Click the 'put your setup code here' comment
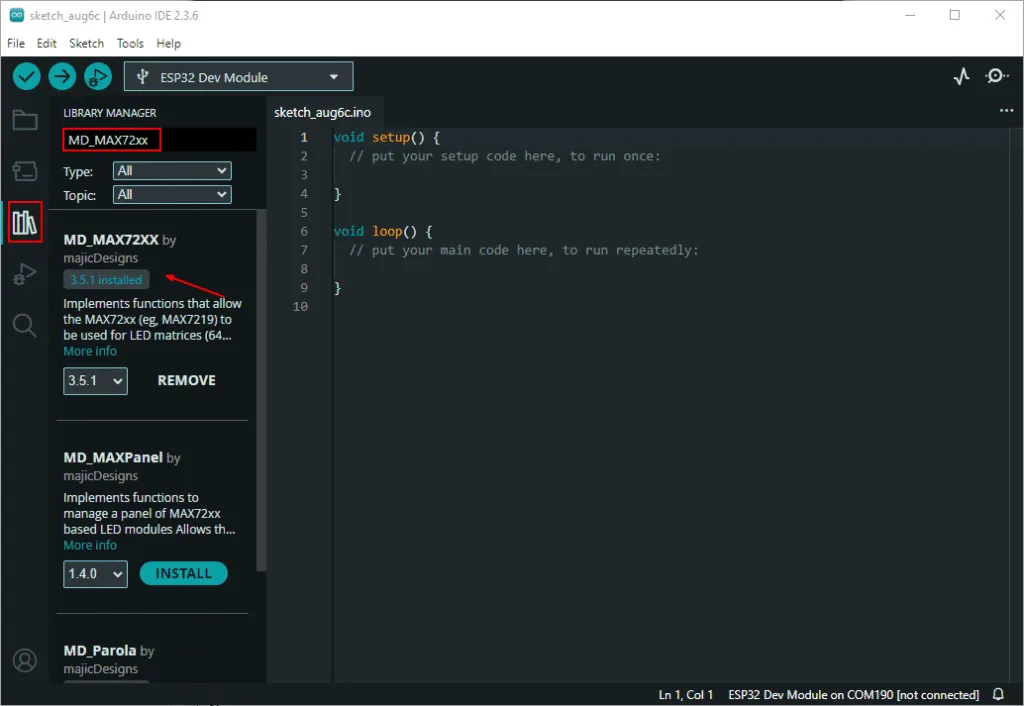The height and width of the screenshot is (706, 1024). point(505,156)
